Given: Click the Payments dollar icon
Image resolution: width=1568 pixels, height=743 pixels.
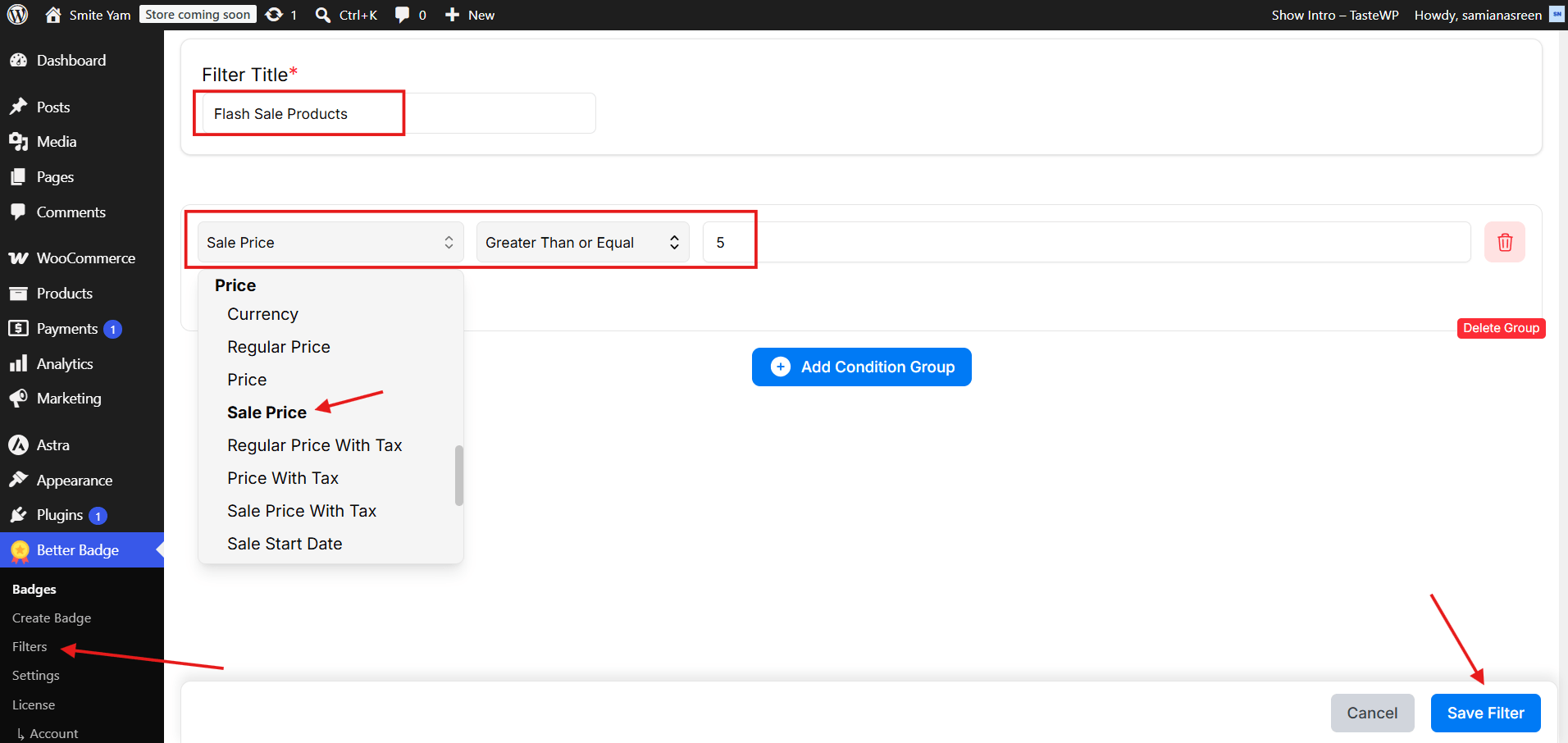Looking at the screenshot, I should pos(18,328).
